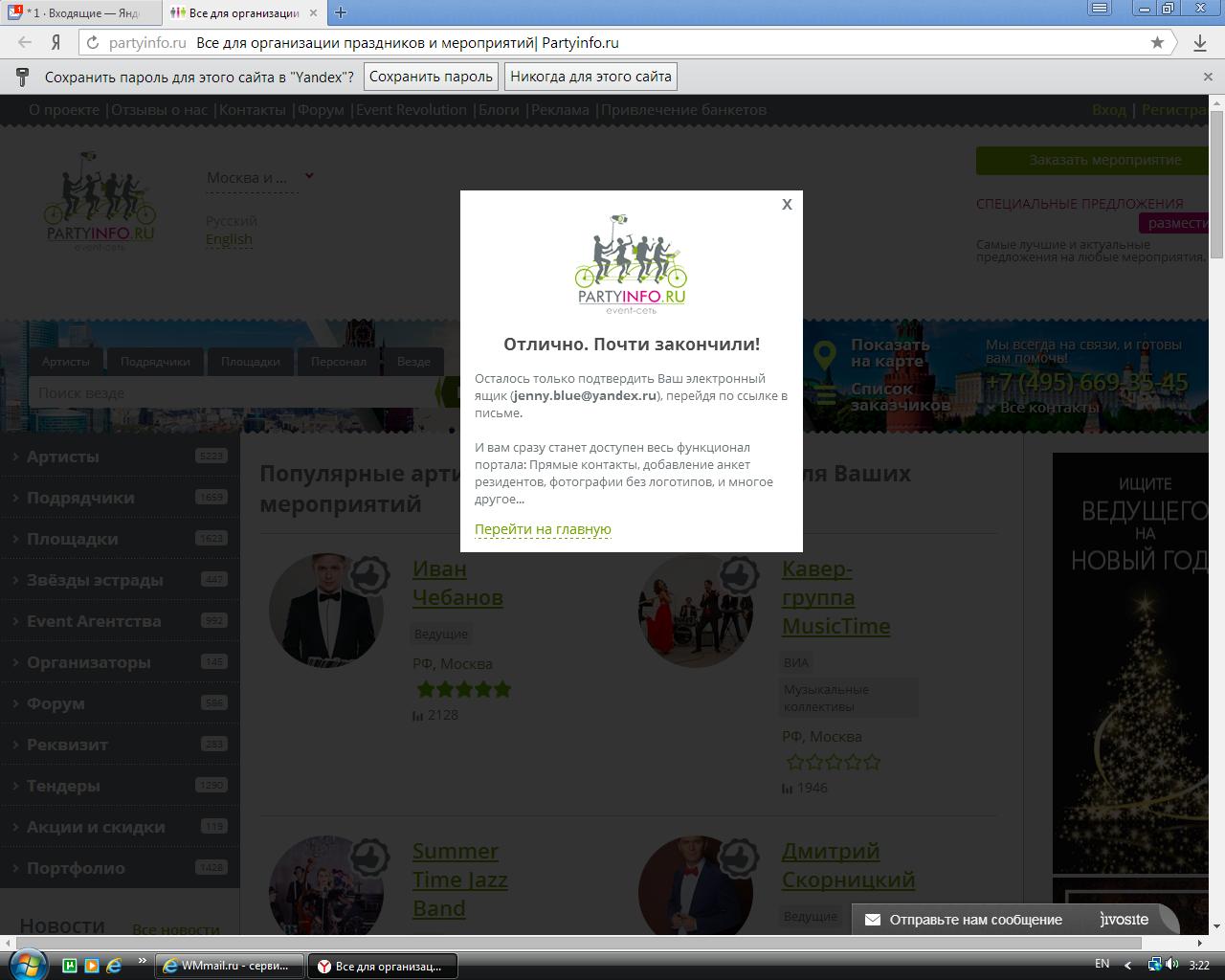Choose 'Никогда для этого сайта'
Viewport: 1225px width, 980px height.
(590, 77)
